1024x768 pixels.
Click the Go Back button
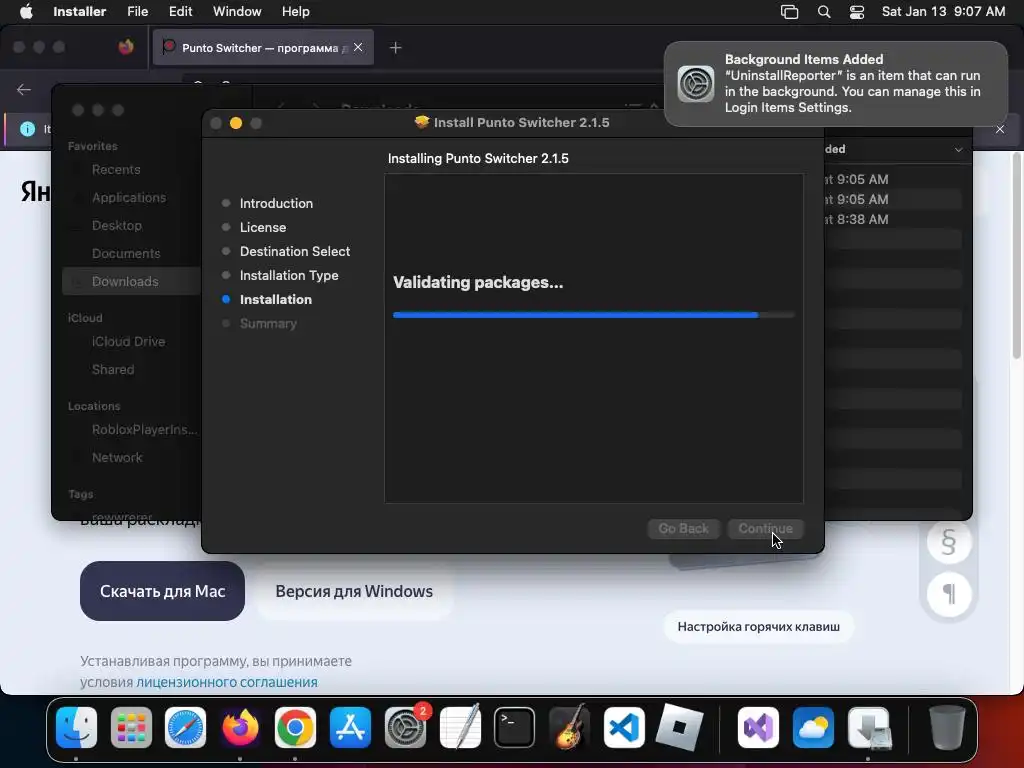683,528
